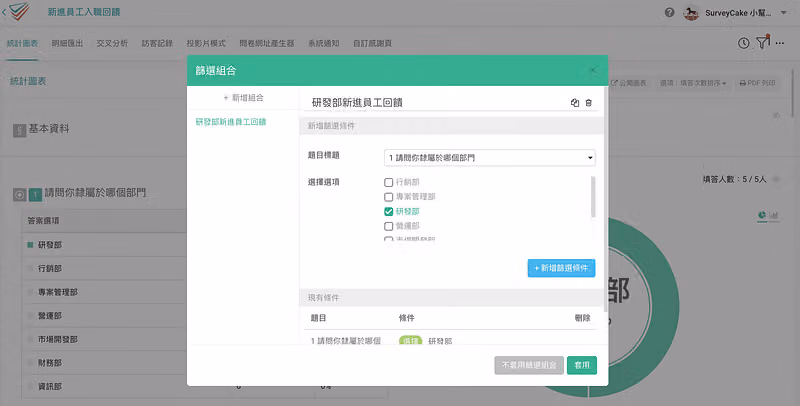This screenshot has height=406, width=800.
Task: Click the filter funnel icon
Action: (762, 42)
